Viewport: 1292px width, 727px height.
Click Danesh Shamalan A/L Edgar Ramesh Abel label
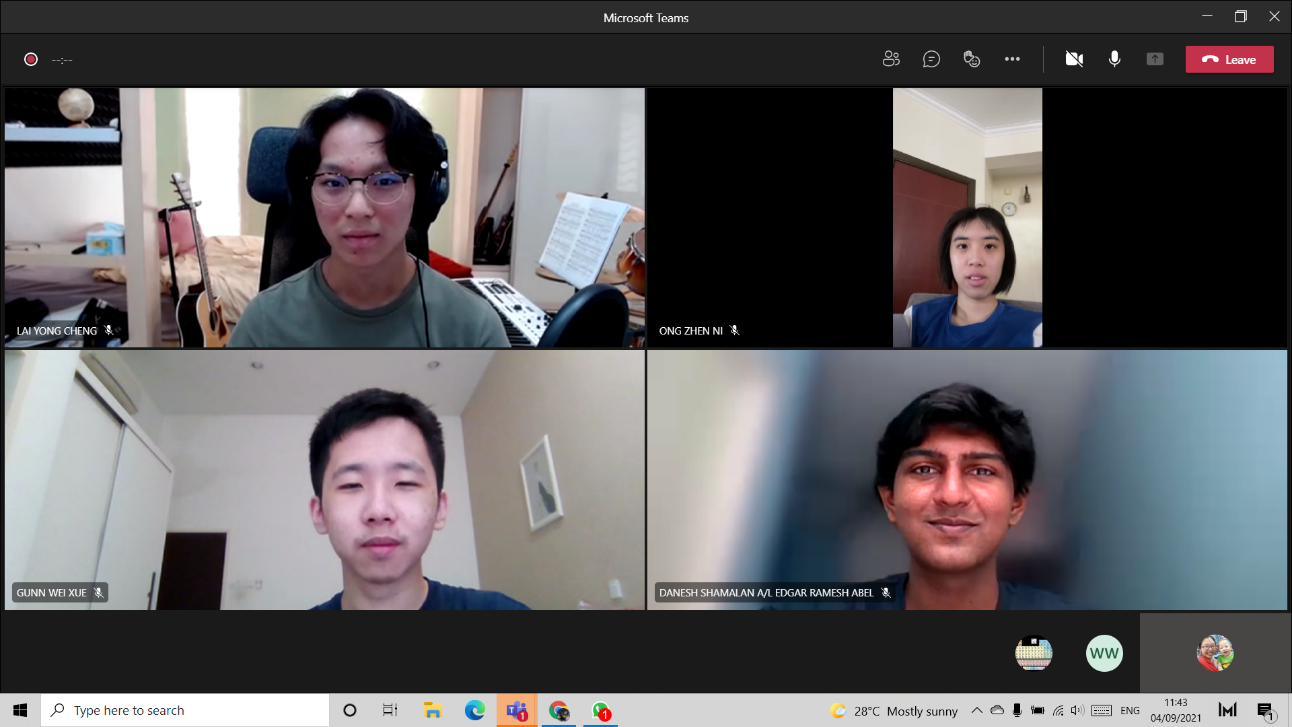(766, 593)
